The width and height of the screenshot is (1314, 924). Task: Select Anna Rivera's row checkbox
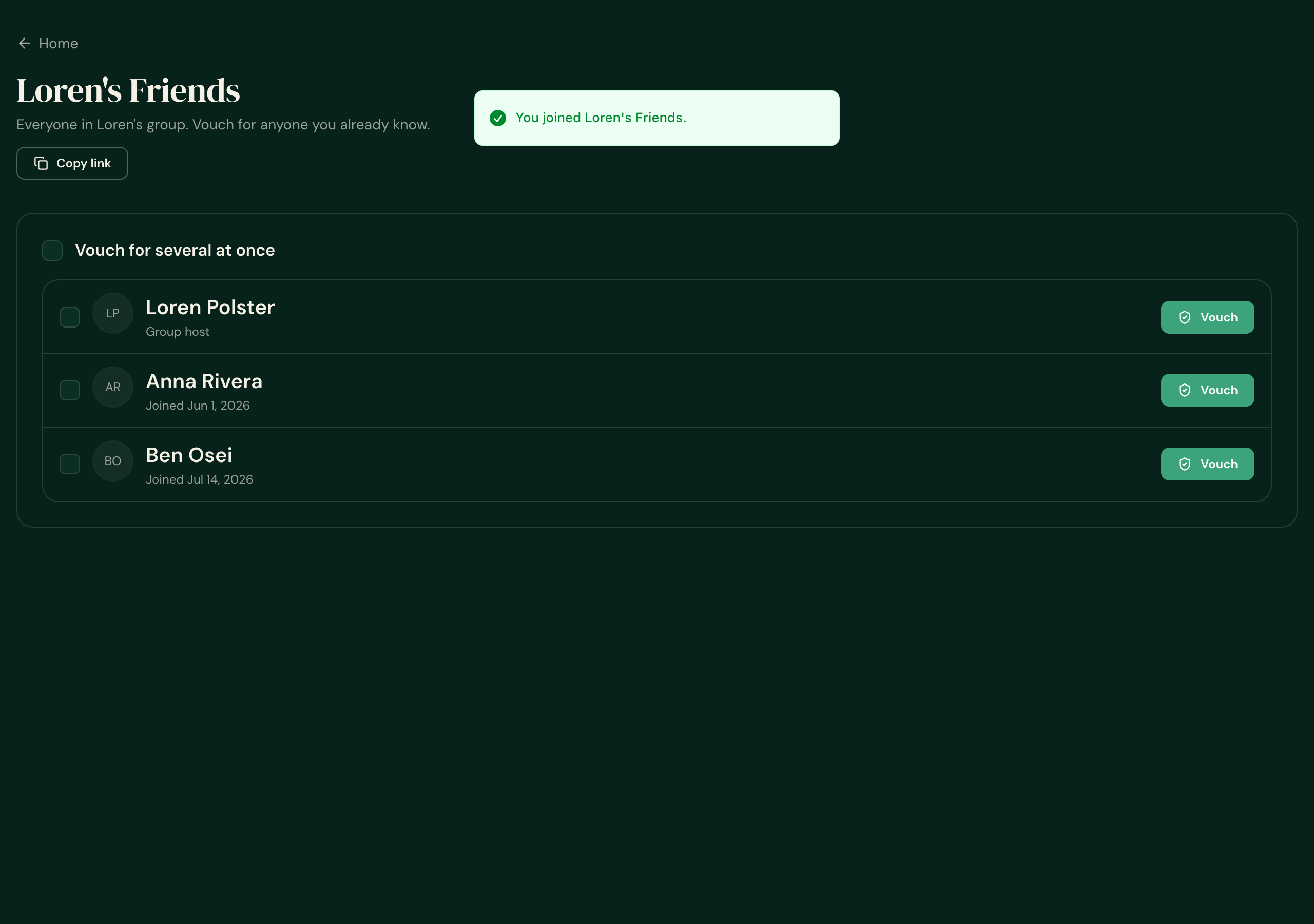tap(70, 391)
